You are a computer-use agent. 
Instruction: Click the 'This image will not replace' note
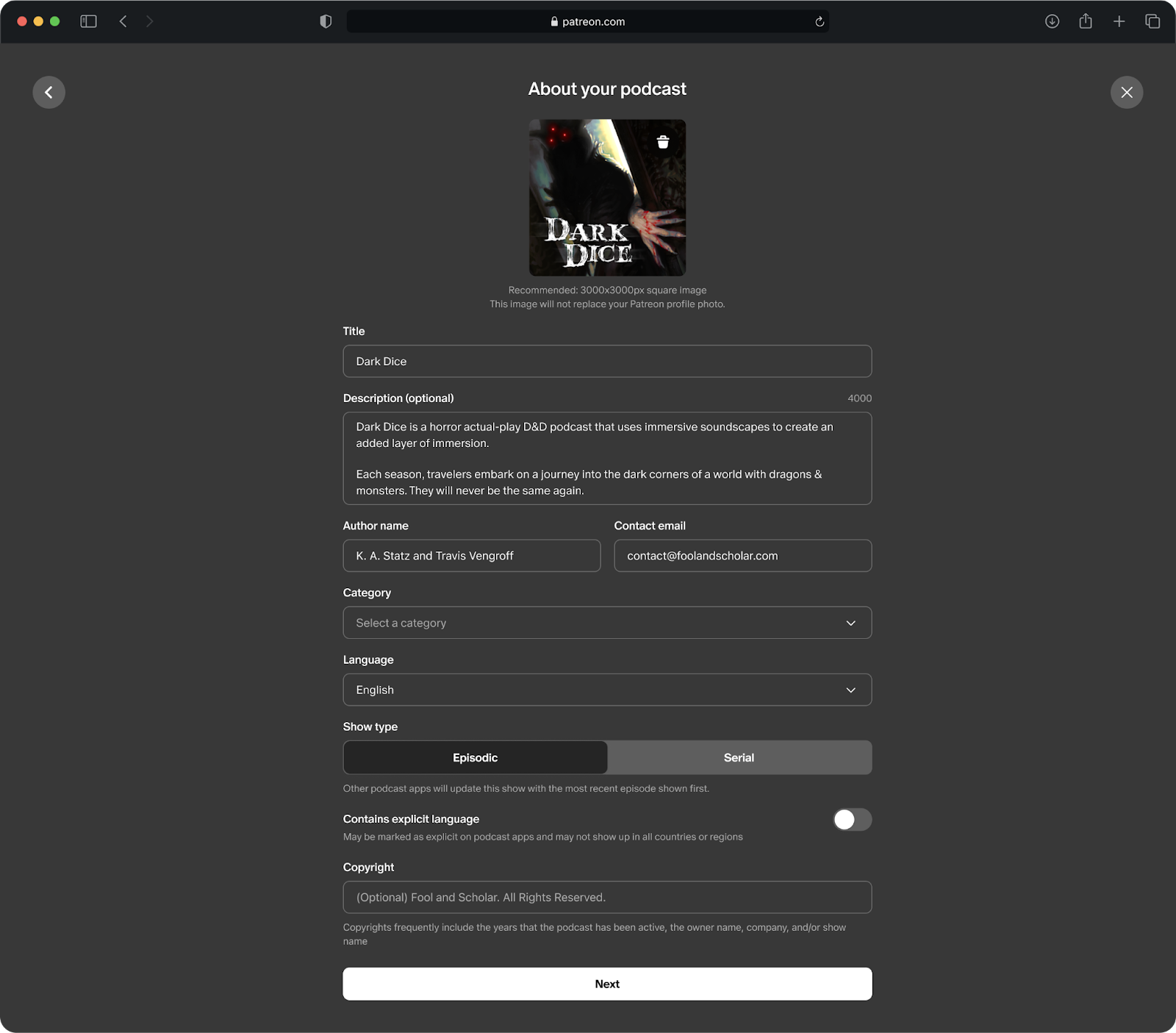(607, 304)
